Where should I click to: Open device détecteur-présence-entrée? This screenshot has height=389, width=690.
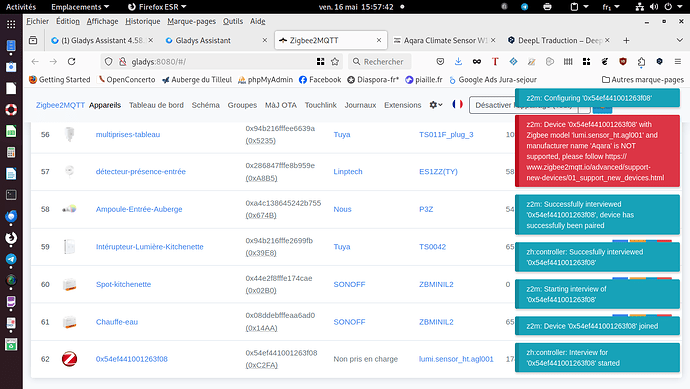(x=141, y=172)
